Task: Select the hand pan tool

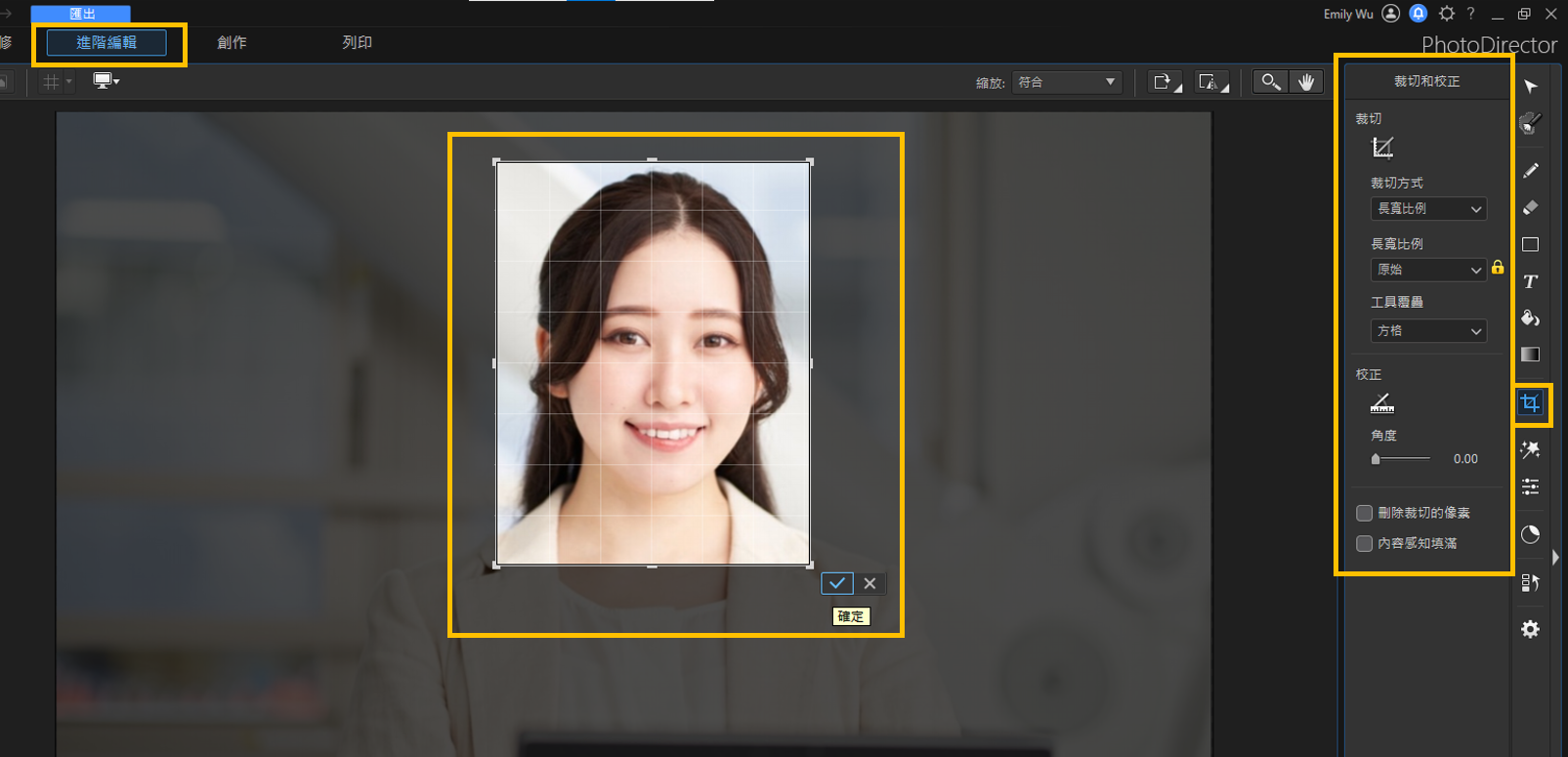Action: coord(1306,82)
